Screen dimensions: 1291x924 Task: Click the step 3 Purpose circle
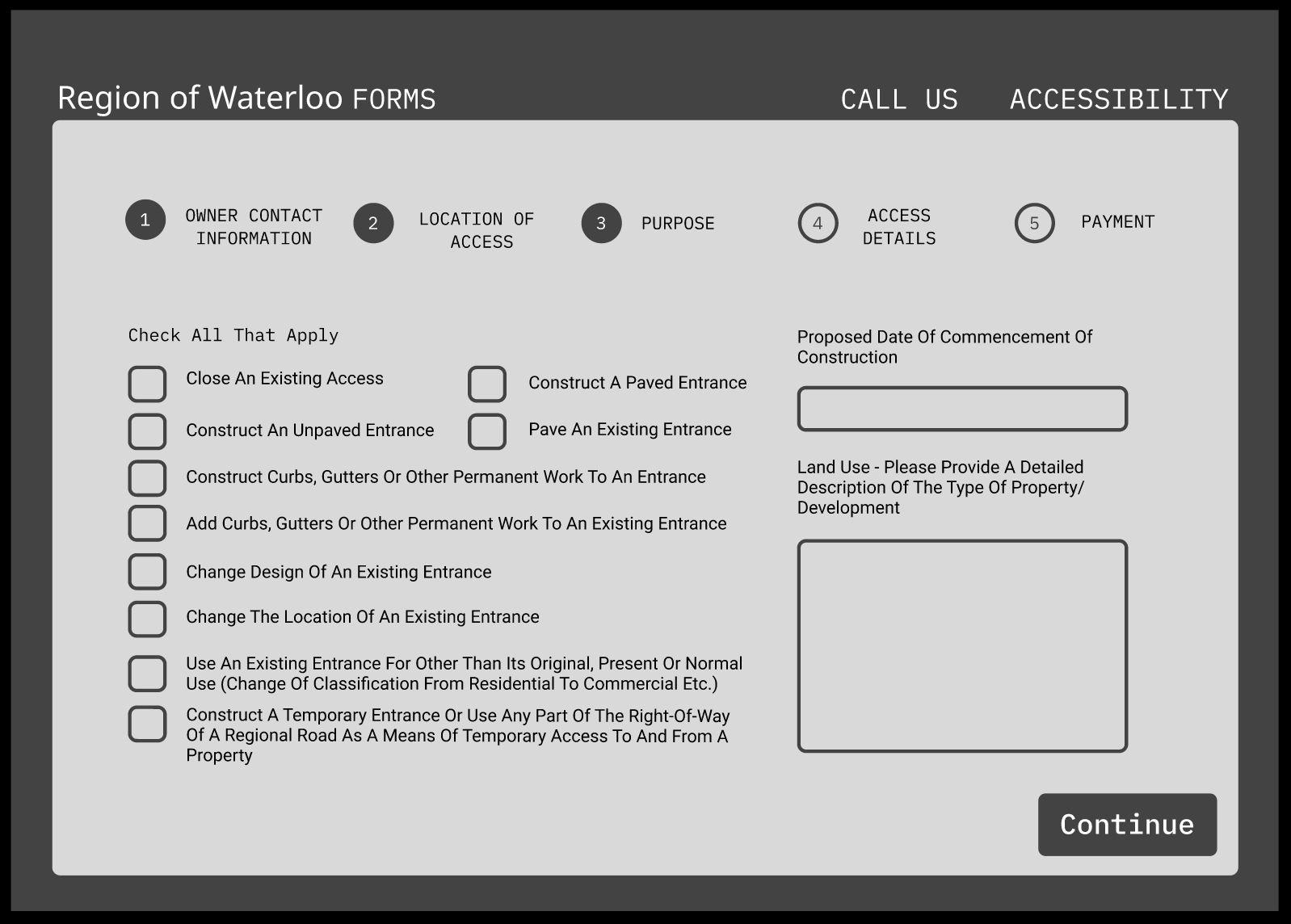(x=601, y=224)
